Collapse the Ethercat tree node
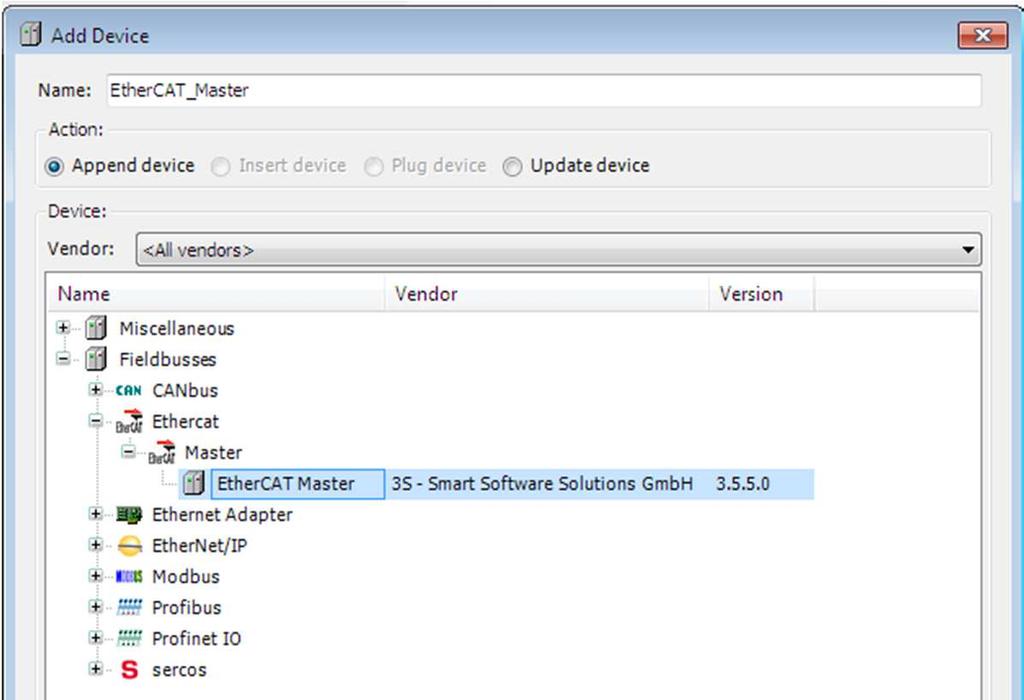 pos(95,421)
